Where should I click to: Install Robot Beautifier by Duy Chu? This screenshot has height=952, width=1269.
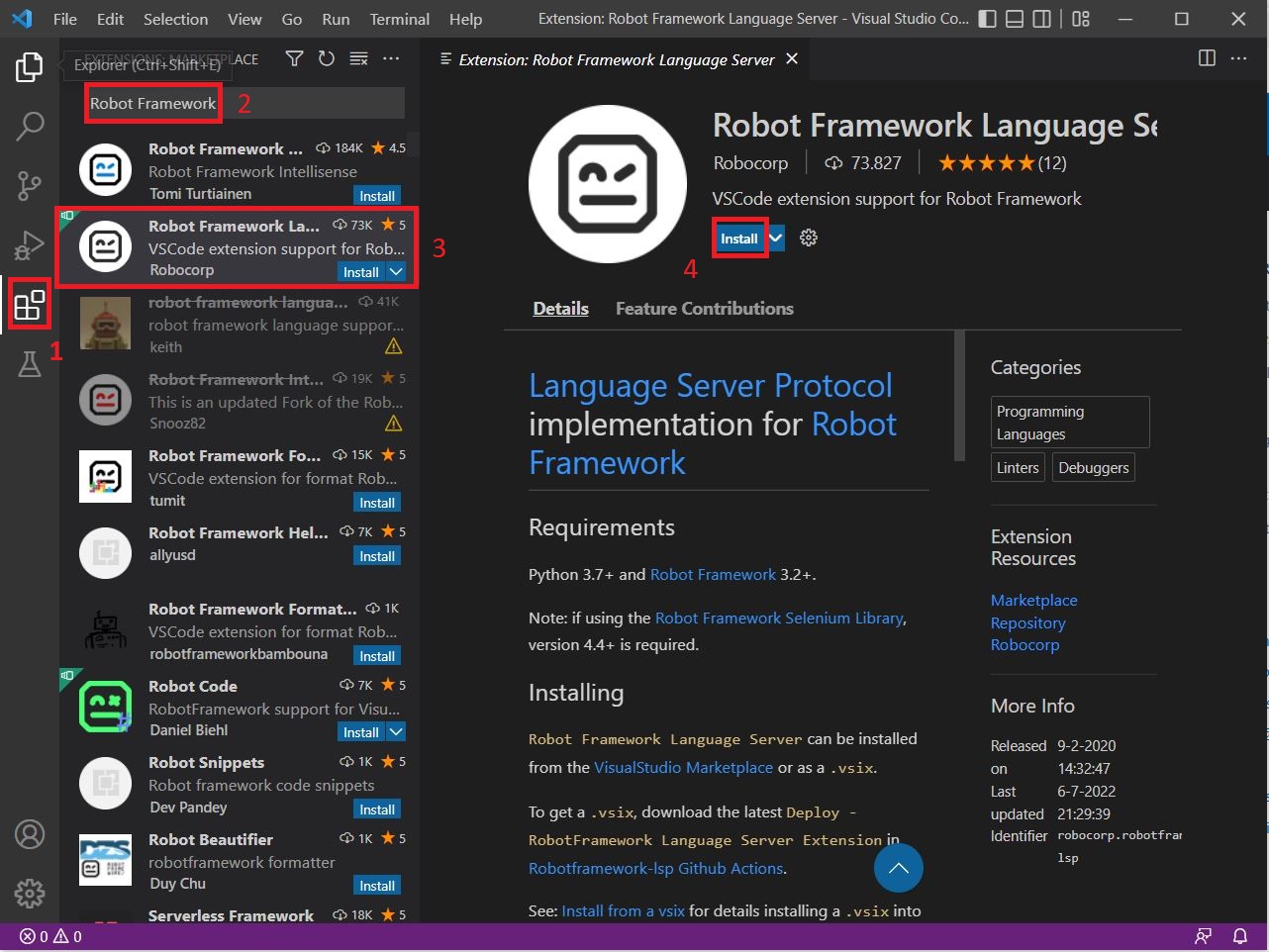[377, 886]
